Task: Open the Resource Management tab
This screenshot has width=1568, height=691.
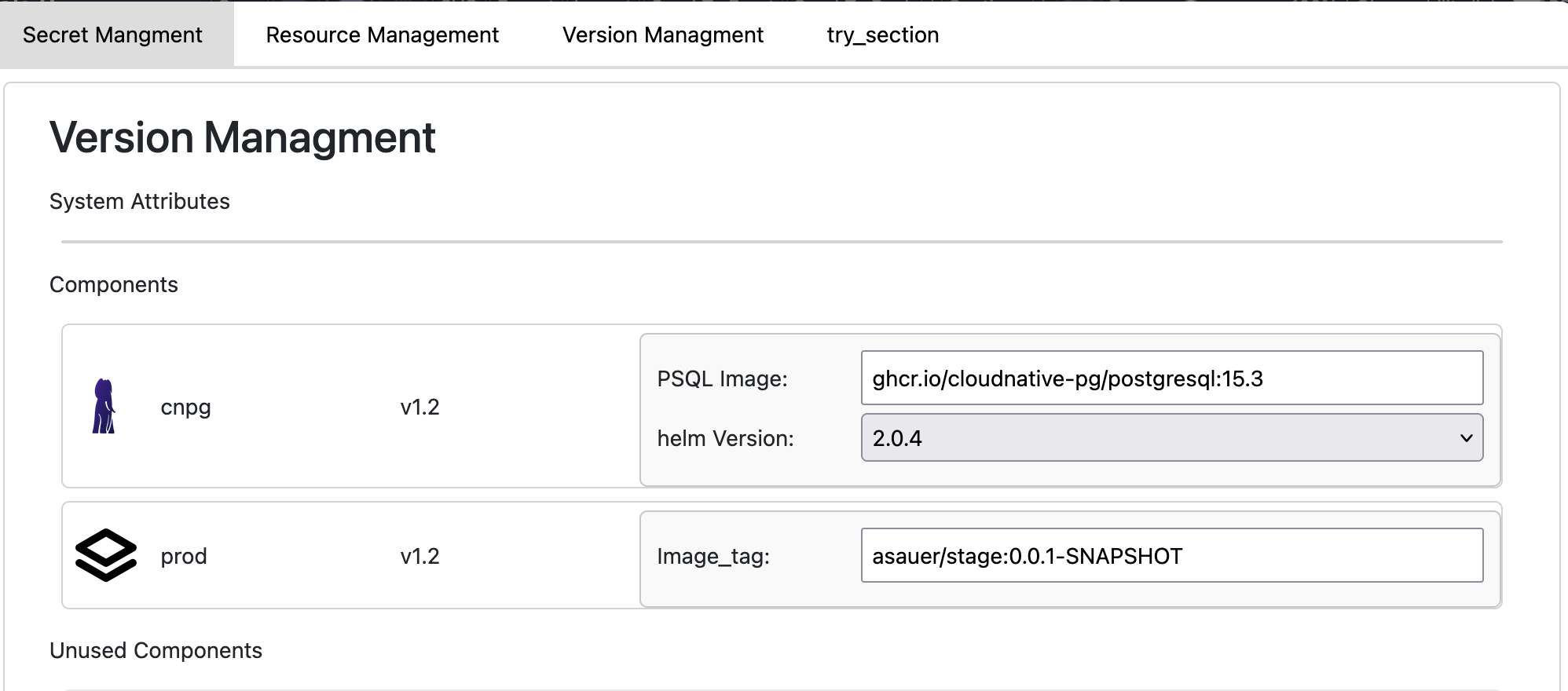Action: point(382,35)
